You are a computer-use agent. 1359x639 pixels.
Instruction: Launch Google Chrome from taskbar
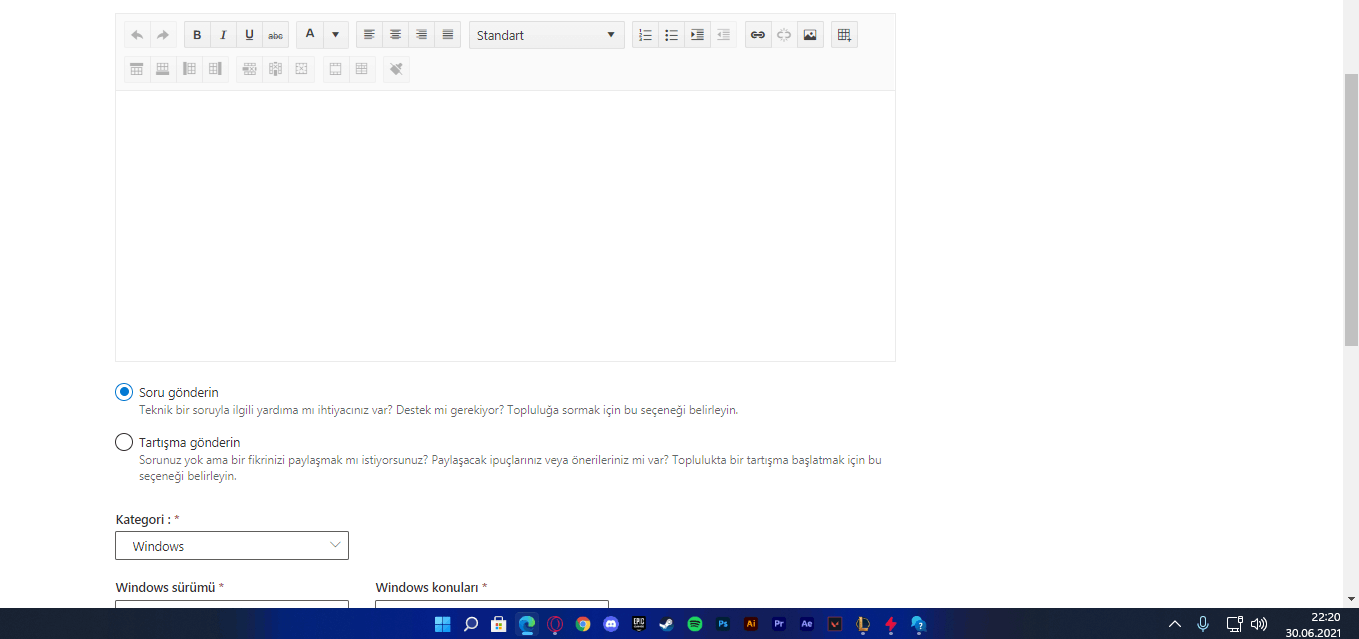coord(583,624)
